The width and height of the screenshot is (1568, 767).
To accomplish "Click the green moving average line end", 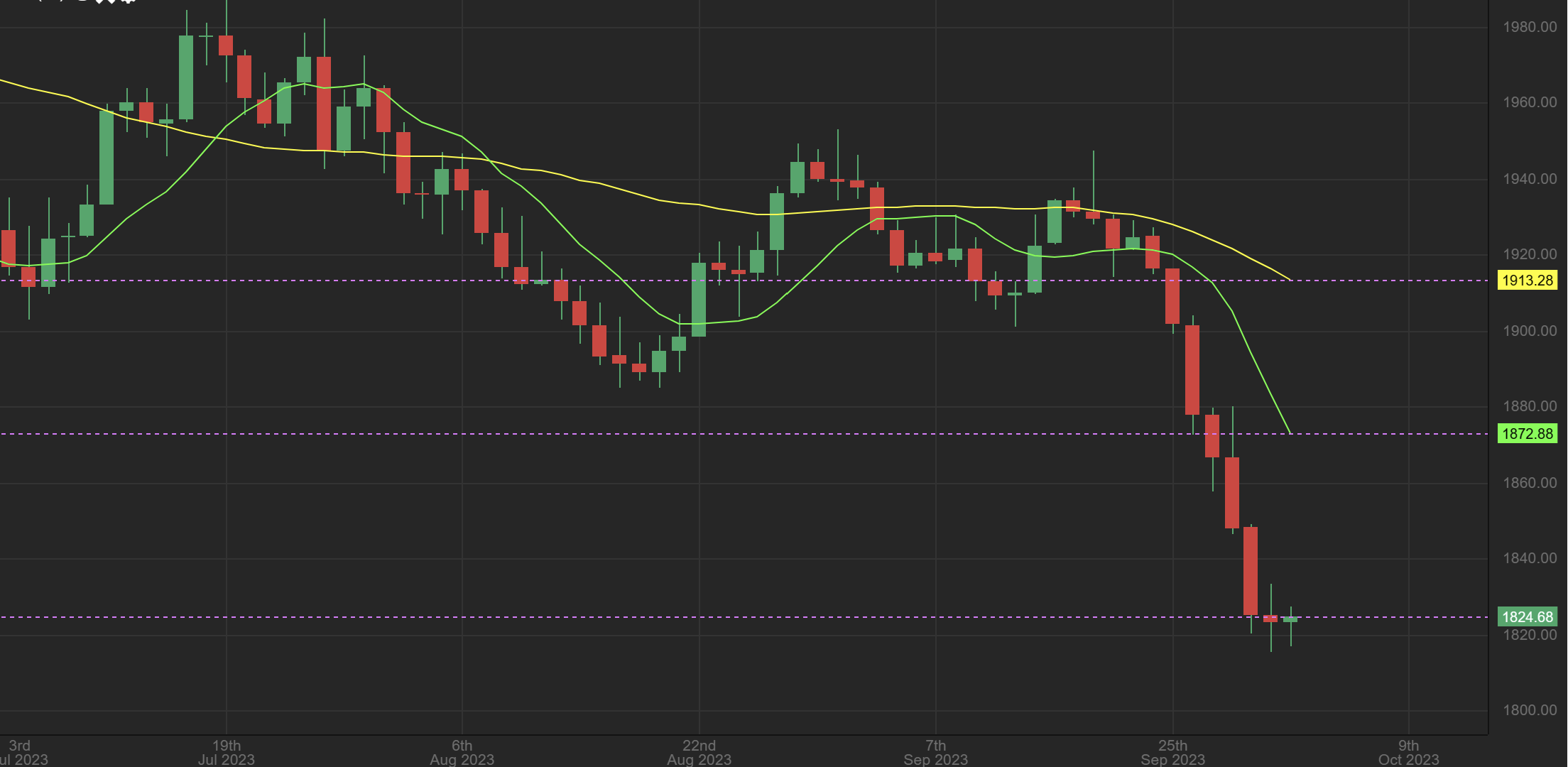I will [x=1289, y=431].
